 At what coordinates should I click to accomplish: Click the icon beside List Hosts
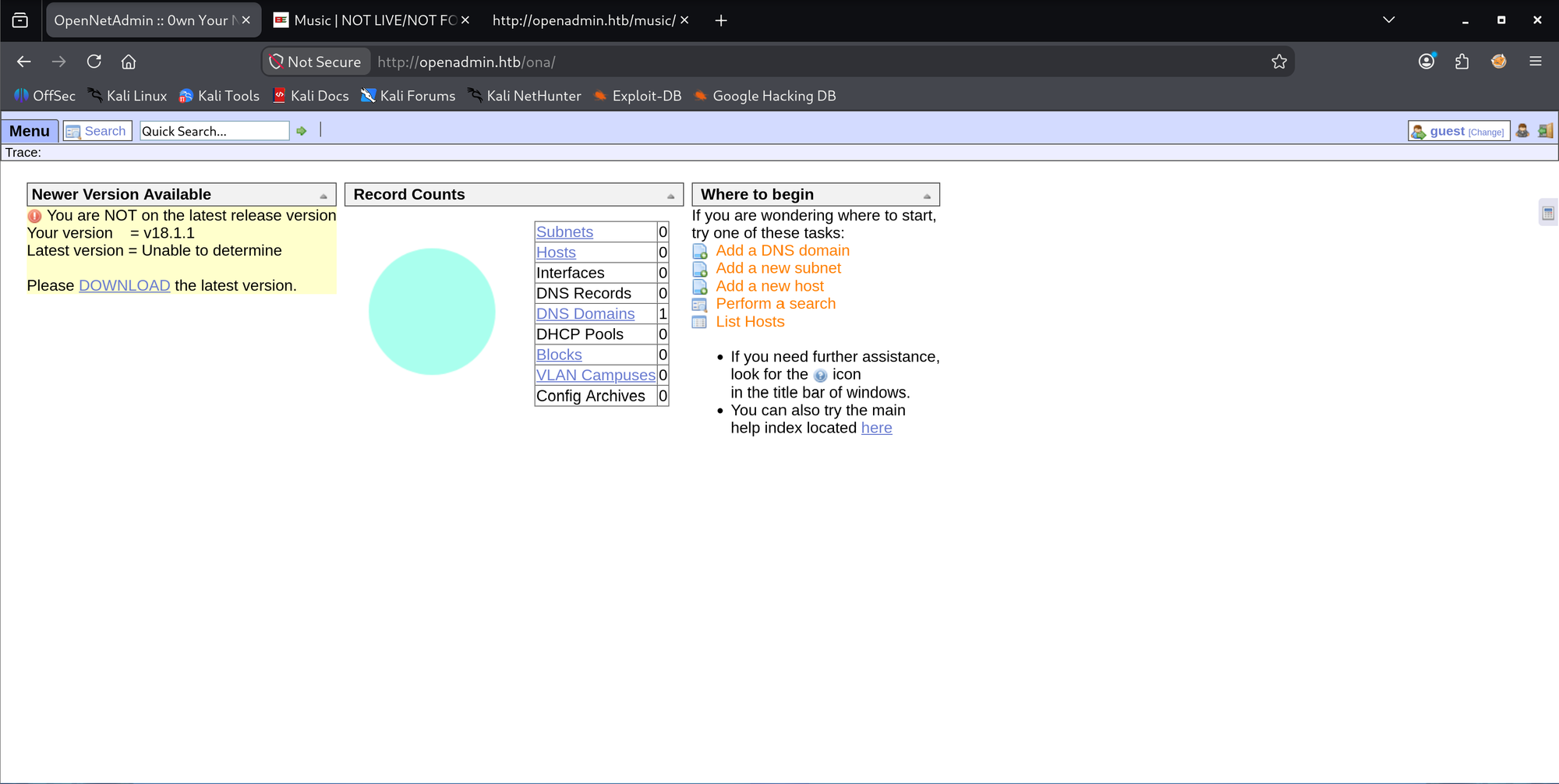(700, 323)
